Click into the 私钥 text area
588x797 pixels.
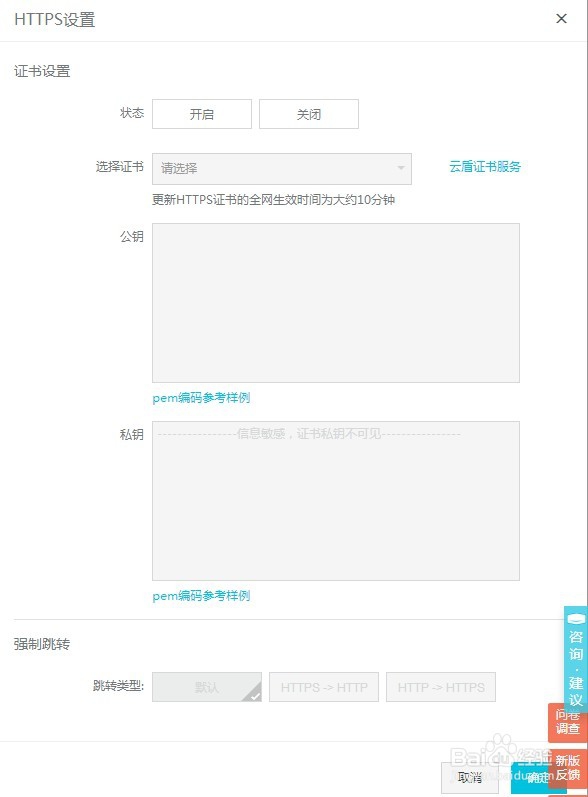pos(335,501)
